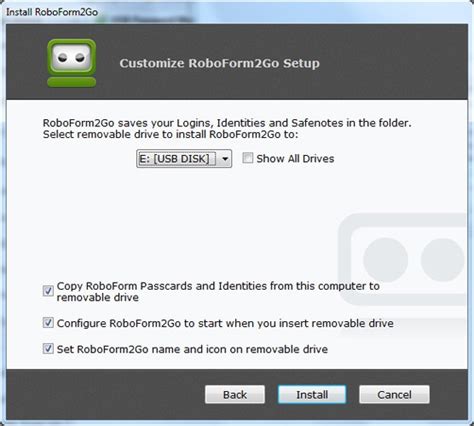This screenshot has width=474, height=426.
Task: Click the Show All Drives label text
Action: point(295,159)
